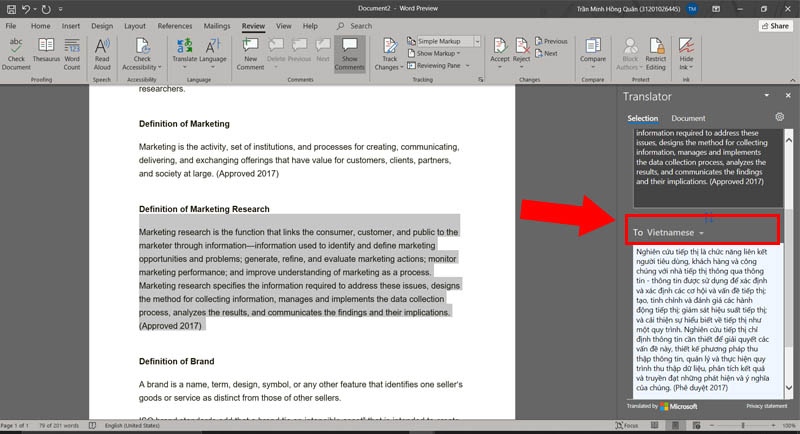
Task: Open Translator settings gear
Action: tap(779, 117)
